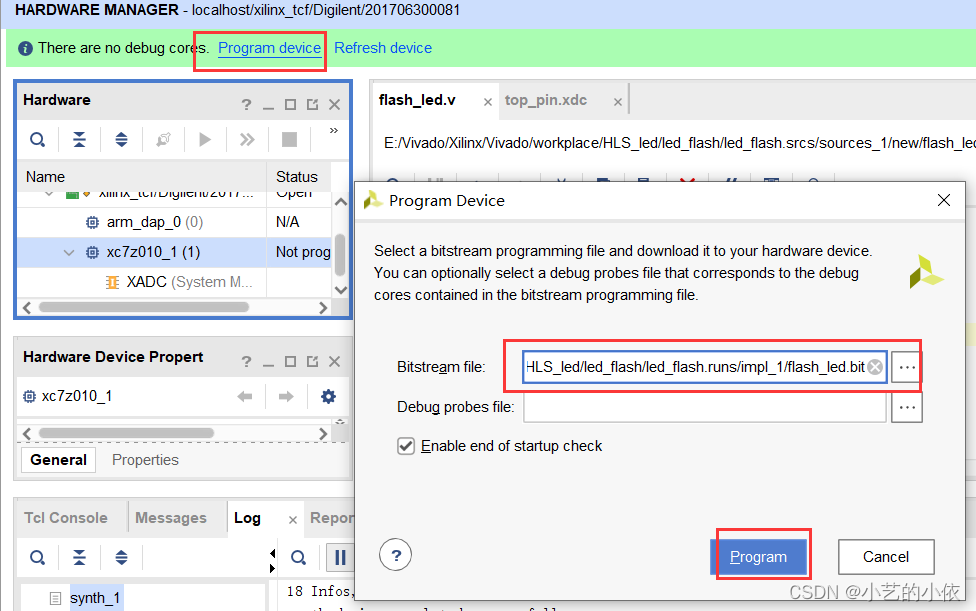Close the Log tab
The width and height of the screenshot is (976, 611).
point(293,520)
